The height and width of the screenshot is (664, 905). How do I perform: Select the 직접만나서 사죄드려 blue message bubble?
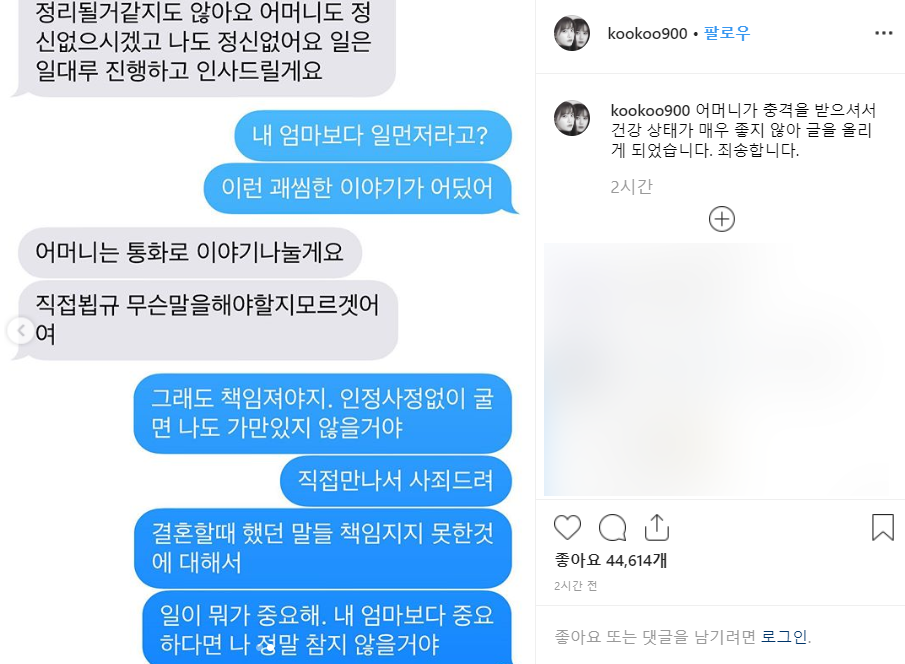point(396,480)
